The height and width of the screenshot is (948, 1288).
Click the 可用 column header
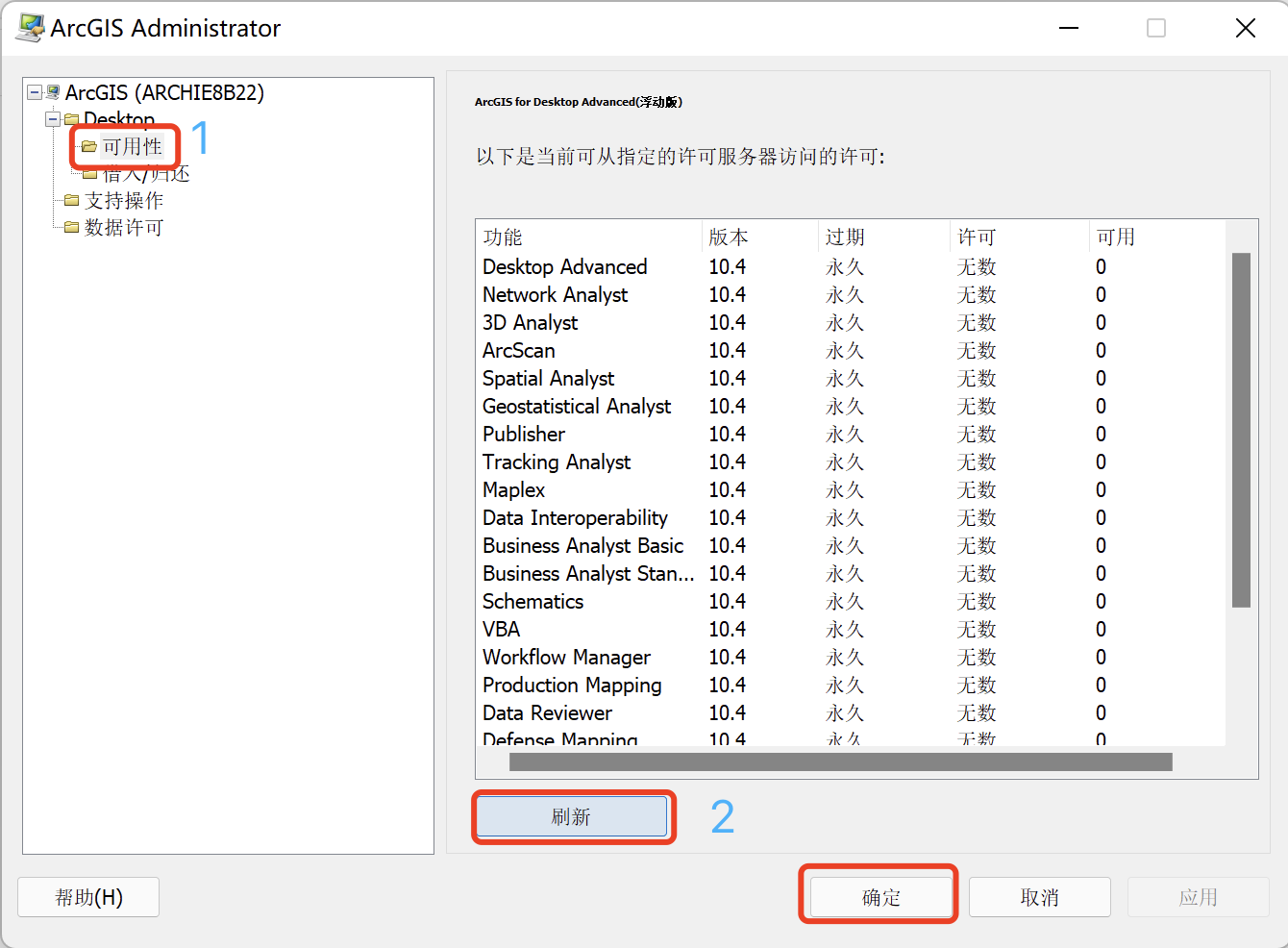point(1157,237)
